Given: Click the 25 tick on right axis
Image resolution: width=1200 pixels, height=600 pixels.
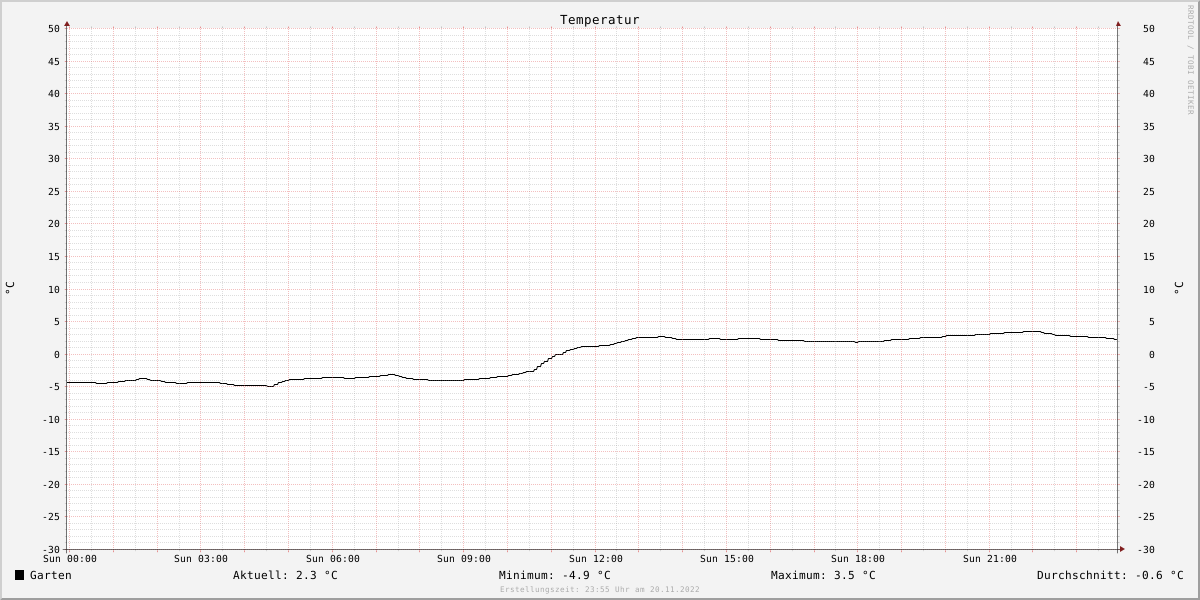Looking at the screenshot, I should point(1148,192).
